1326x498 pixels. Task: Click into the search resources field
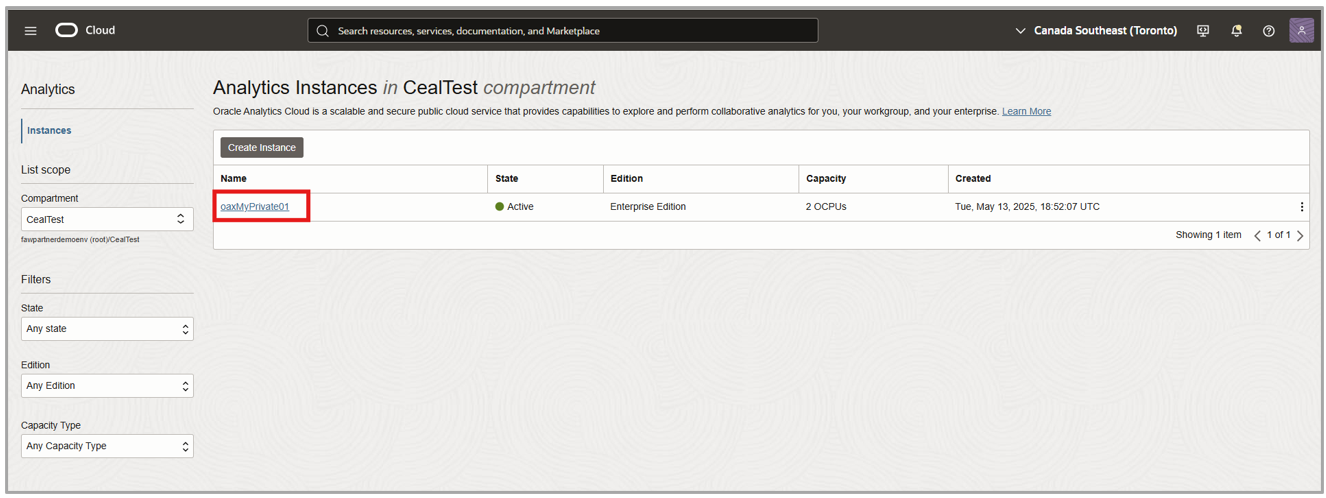tap(563, 31)
